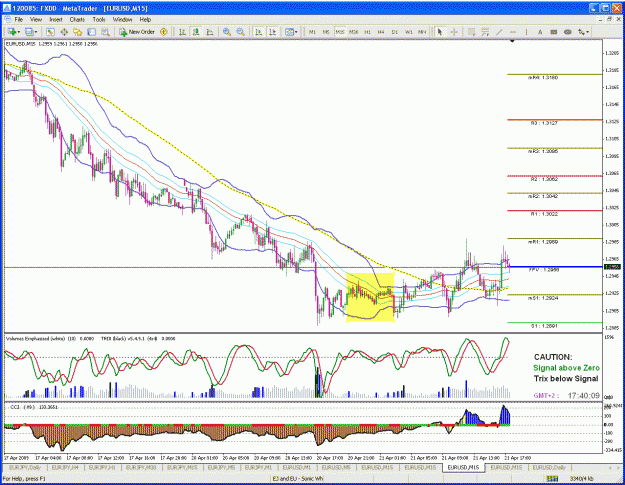Toggle the Chart Shift icon
Screen dimensions: 625x485
tap(273, 32)
